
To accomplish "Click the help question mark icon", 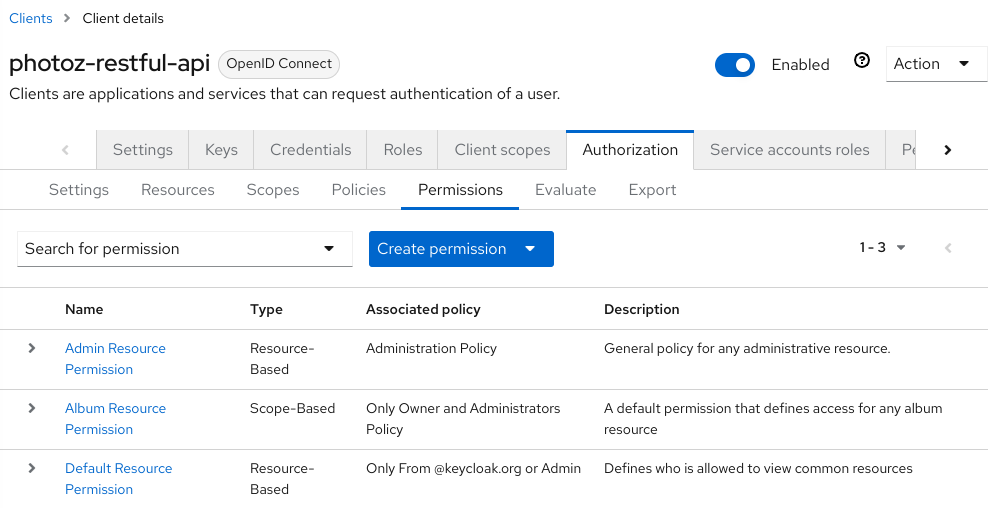I will tap(861, 61).
